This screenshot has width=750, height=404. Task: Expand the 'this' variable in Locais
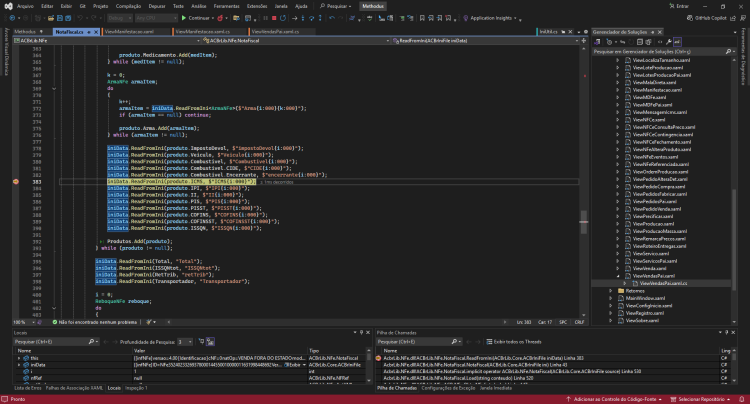tap(19, 358)
